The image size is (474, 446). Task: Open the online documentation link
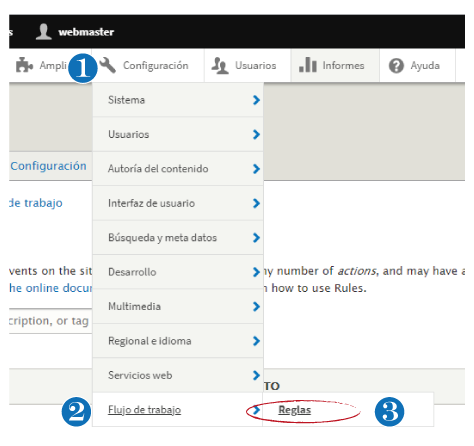point(50,288)
